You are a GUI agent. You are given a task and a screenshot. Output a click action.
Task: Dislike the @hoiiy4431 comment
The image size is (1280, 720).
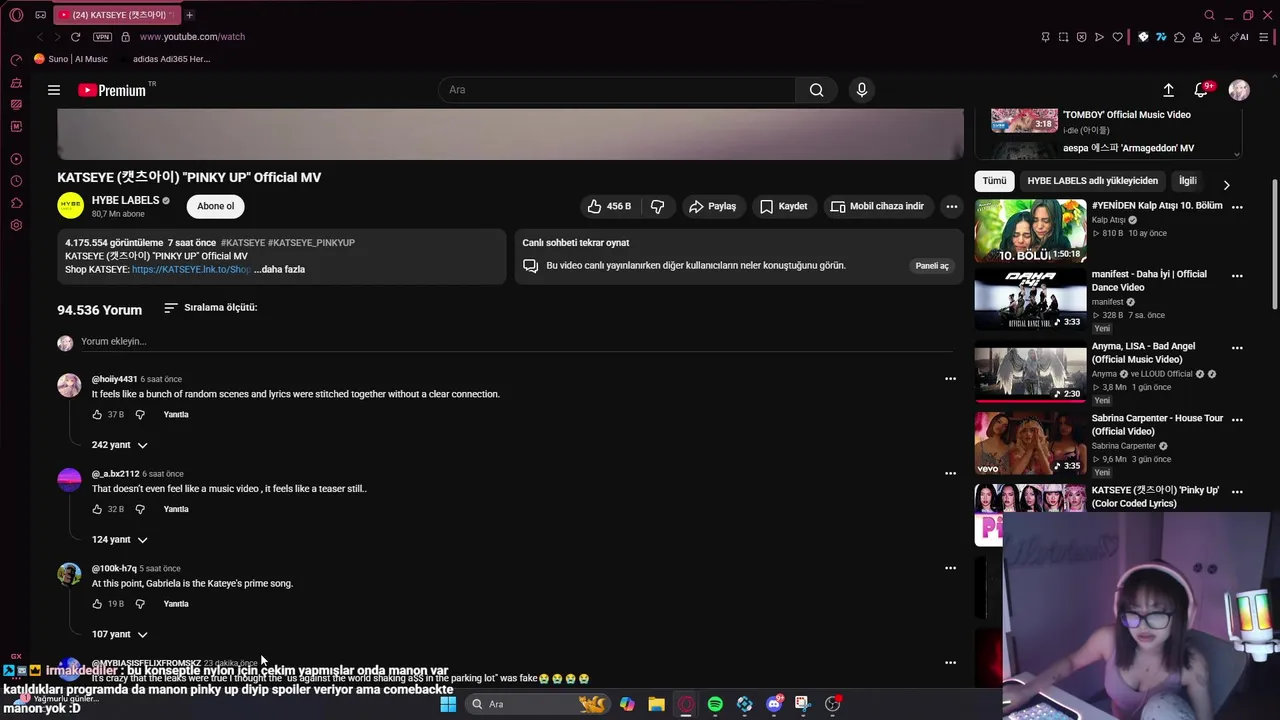coord(140,414)
